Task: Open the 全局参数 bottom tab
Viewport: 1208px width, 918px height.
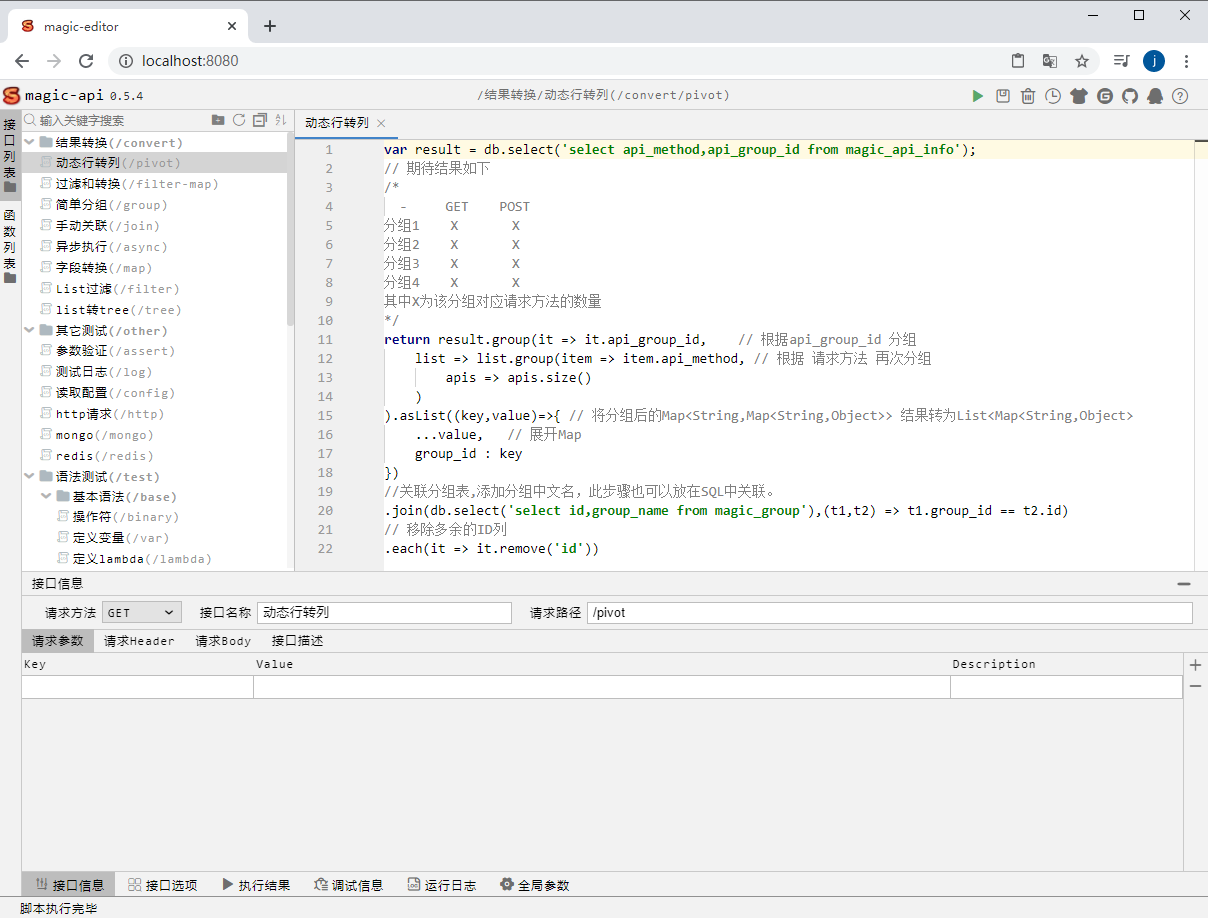Action: pos(534,885)
